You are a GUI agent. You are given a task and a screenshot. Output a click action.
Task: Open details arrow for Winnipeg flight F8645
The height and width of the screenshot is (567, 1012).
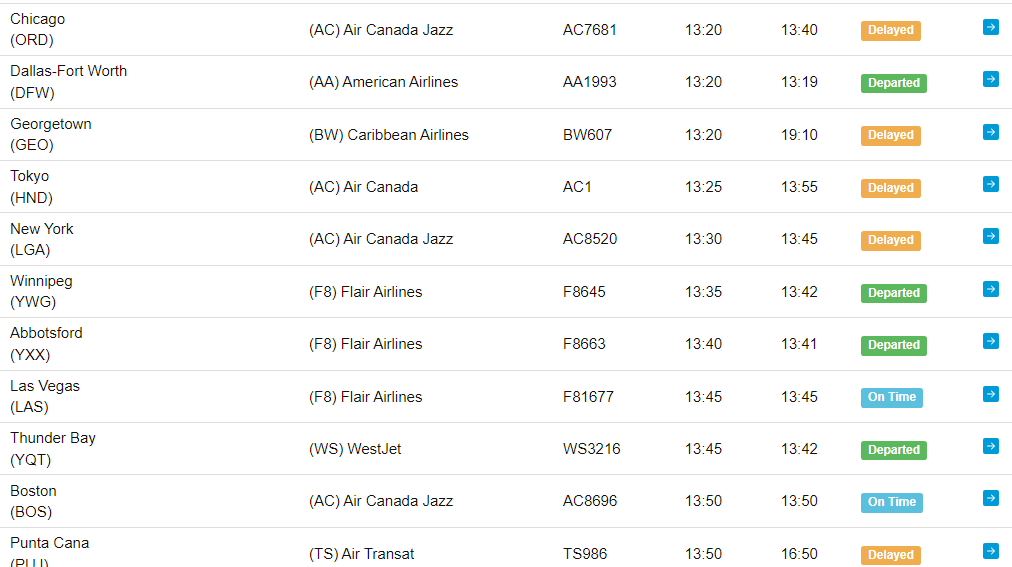coord(991,289)
